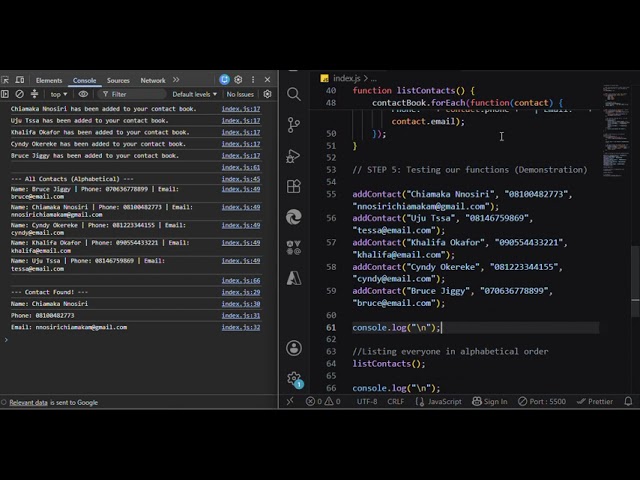
Task: Open the Azure icon in activity bar
Action: (x=293, y=278)
